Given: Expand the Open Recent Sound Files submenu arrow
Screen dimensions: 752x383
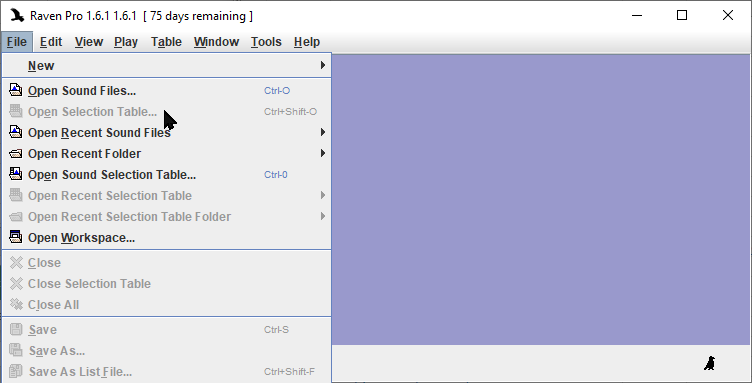Looking at the screenshot, I should click(x=323, y=132).
